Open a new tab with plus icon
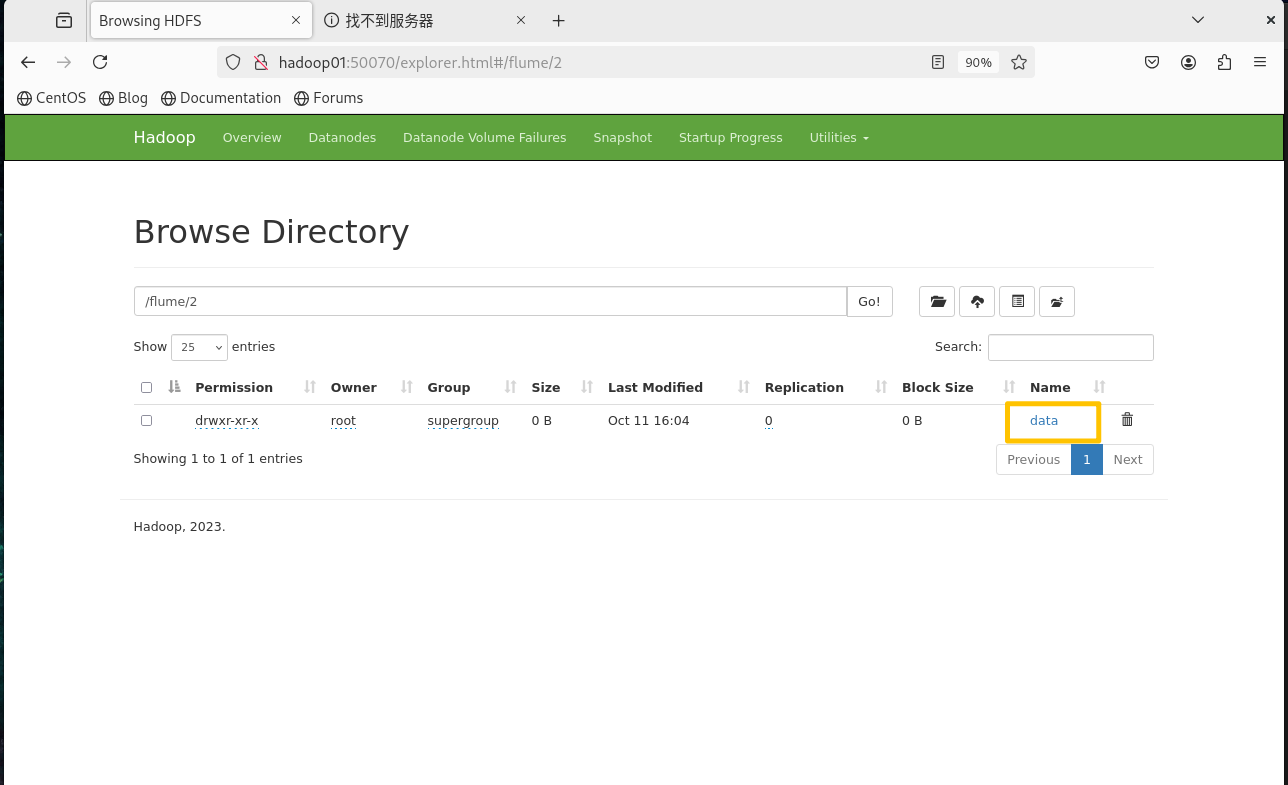 [559, 20]
